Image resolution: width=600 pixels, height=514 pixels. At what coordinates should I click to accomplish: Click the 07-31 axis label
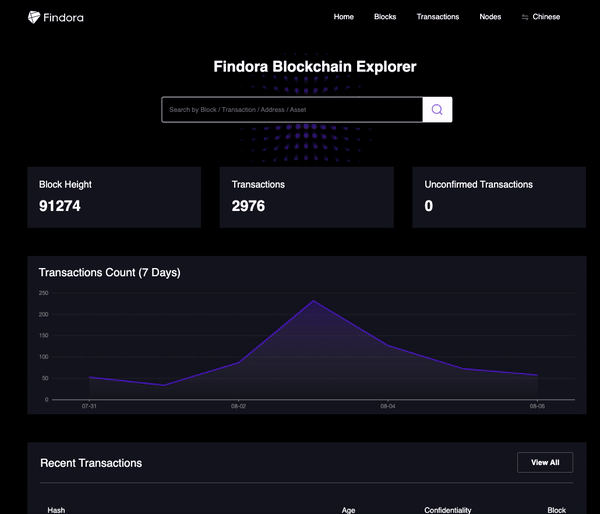point(89,406)
